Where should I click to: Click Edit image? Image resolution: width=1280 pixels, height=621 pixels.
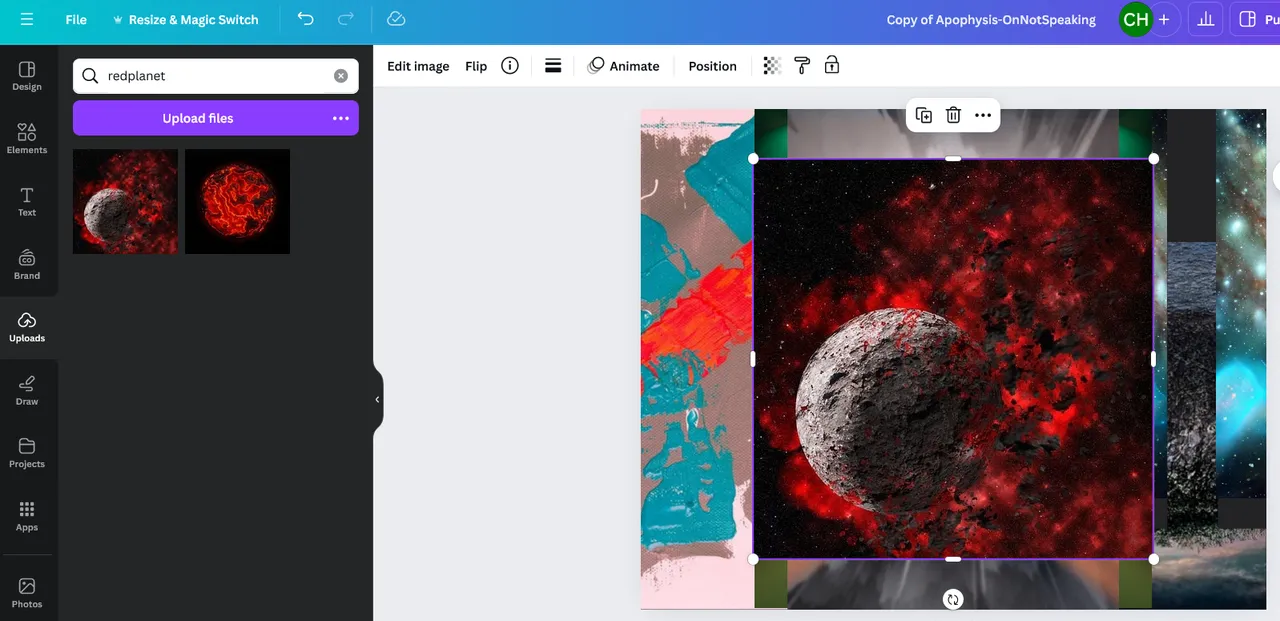pyautogui.click(x=418, y=66)
